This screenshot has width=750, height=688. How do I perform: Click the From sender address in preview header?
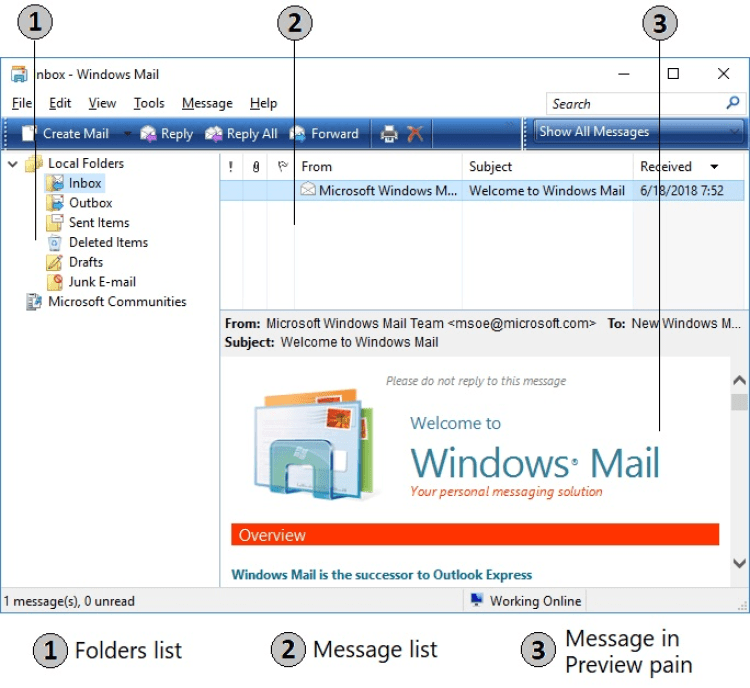(x=430, y=323)
